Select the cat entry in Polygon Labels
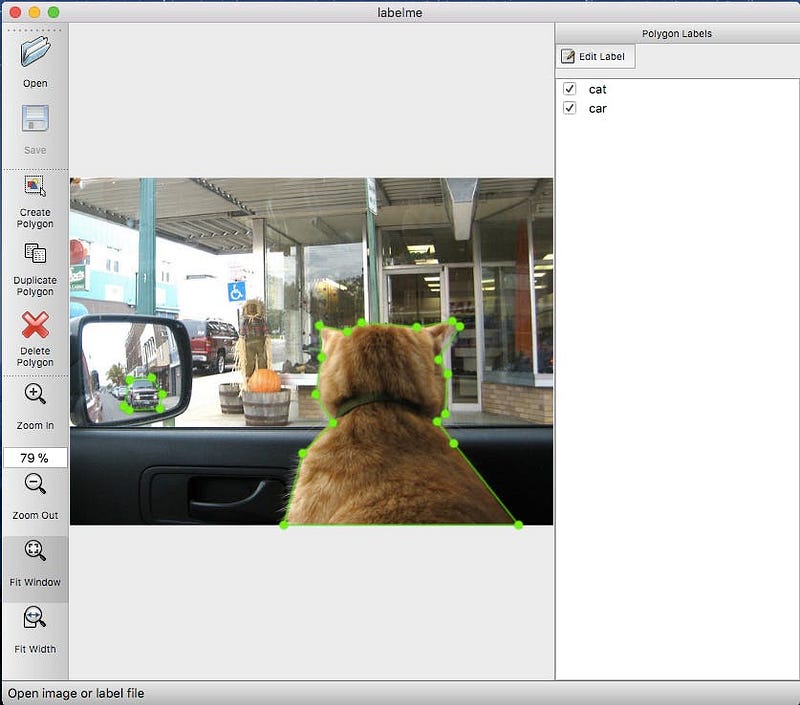This screenshot has width=800, height=705. [597, 89]
